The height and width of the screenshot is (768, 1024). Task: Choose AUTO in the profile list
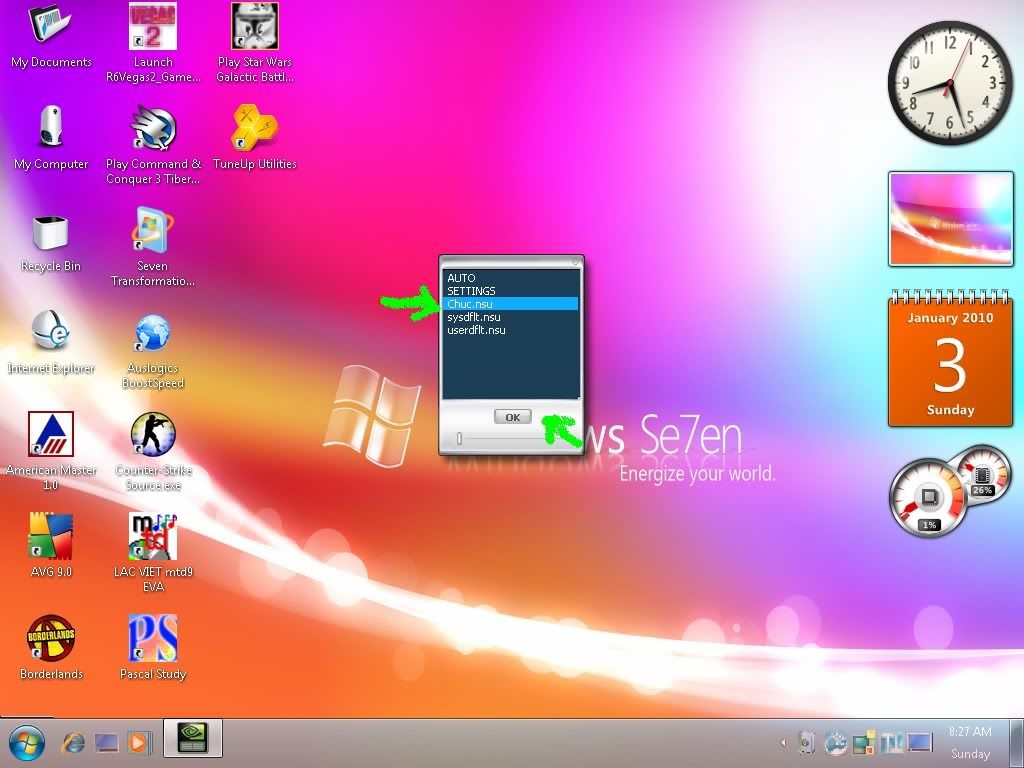pos(510,278)
